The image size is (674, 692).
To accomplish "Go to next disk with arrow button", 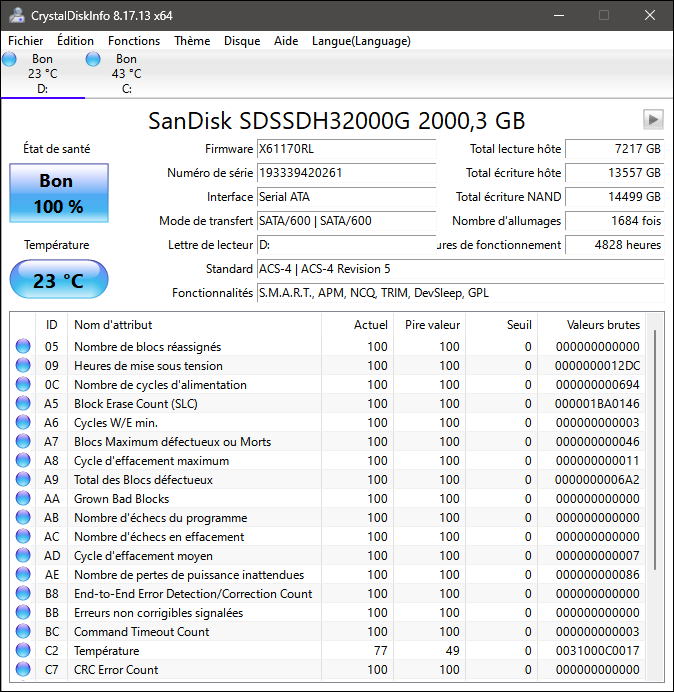I will point(653,120).
